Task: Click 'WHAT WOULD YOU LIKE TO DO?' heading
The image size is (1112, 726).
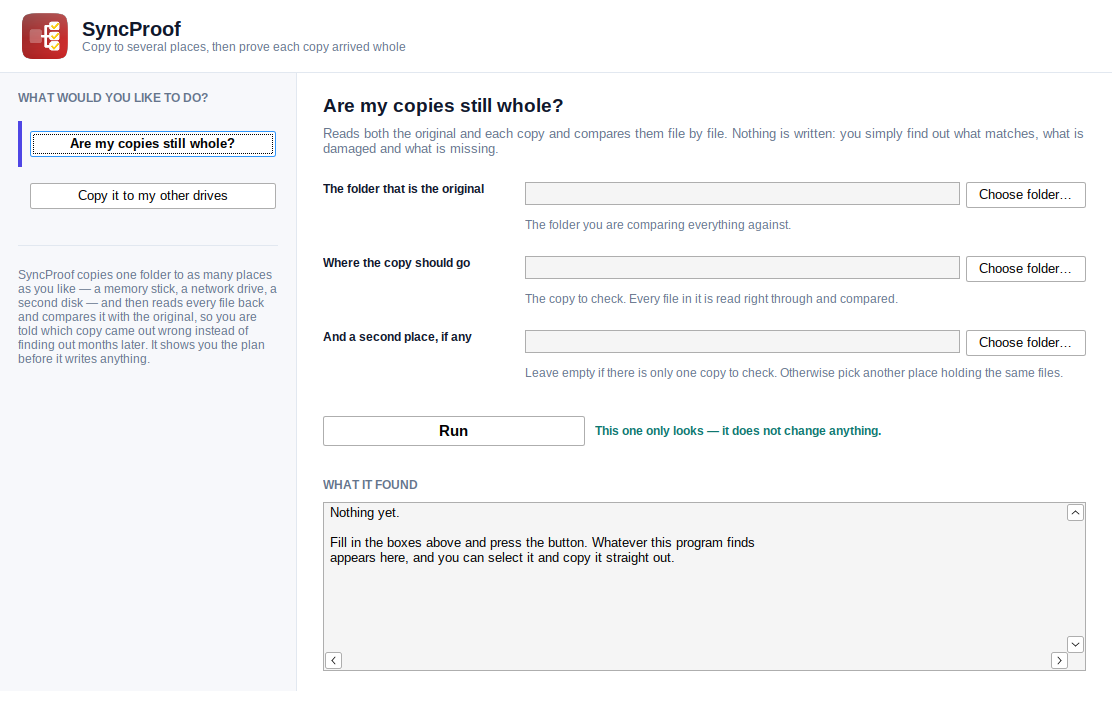Action: [113, 98]
